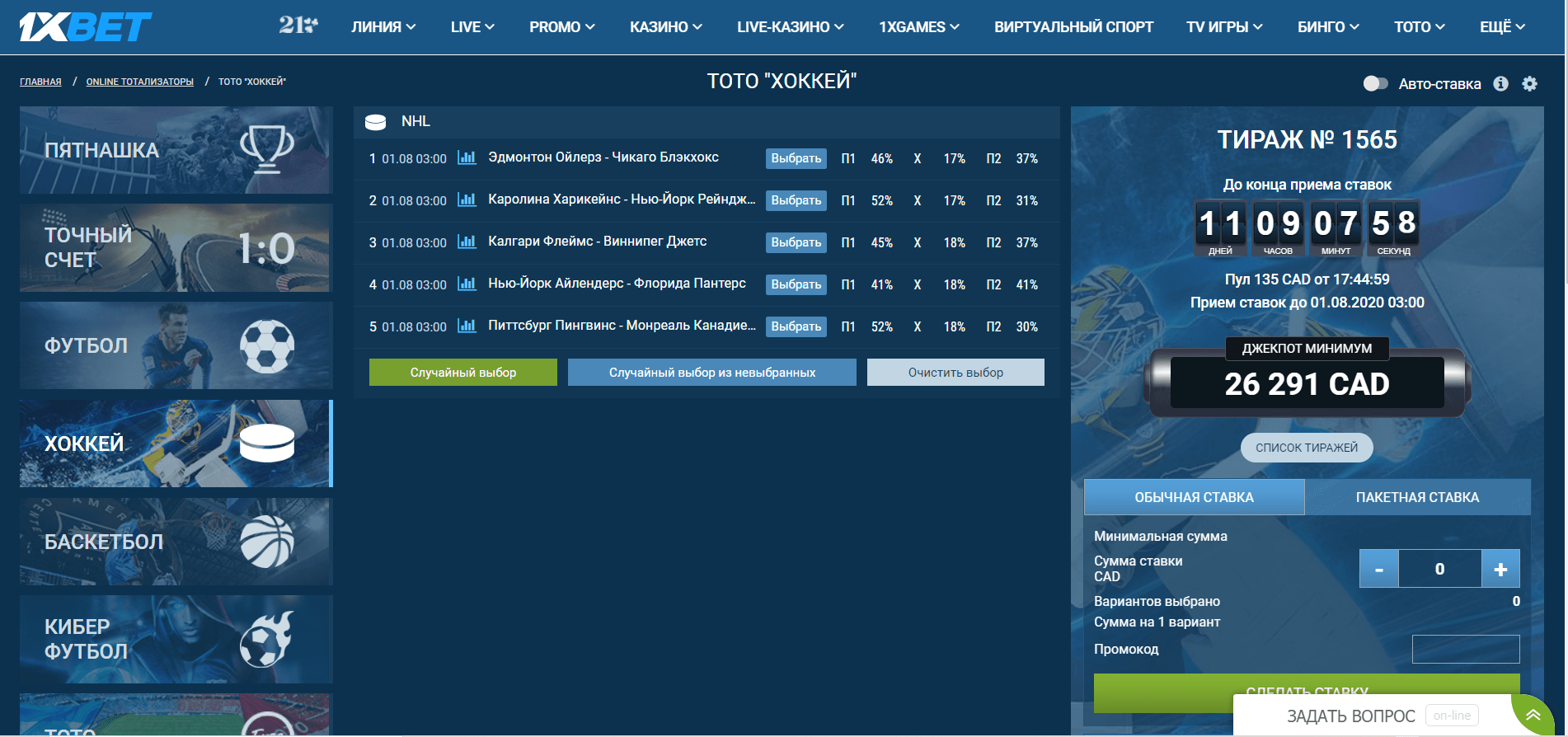Toggle the Авто-ставка switch
Viewport: 1568px width, 737px height.
[x=1375, y=83]
